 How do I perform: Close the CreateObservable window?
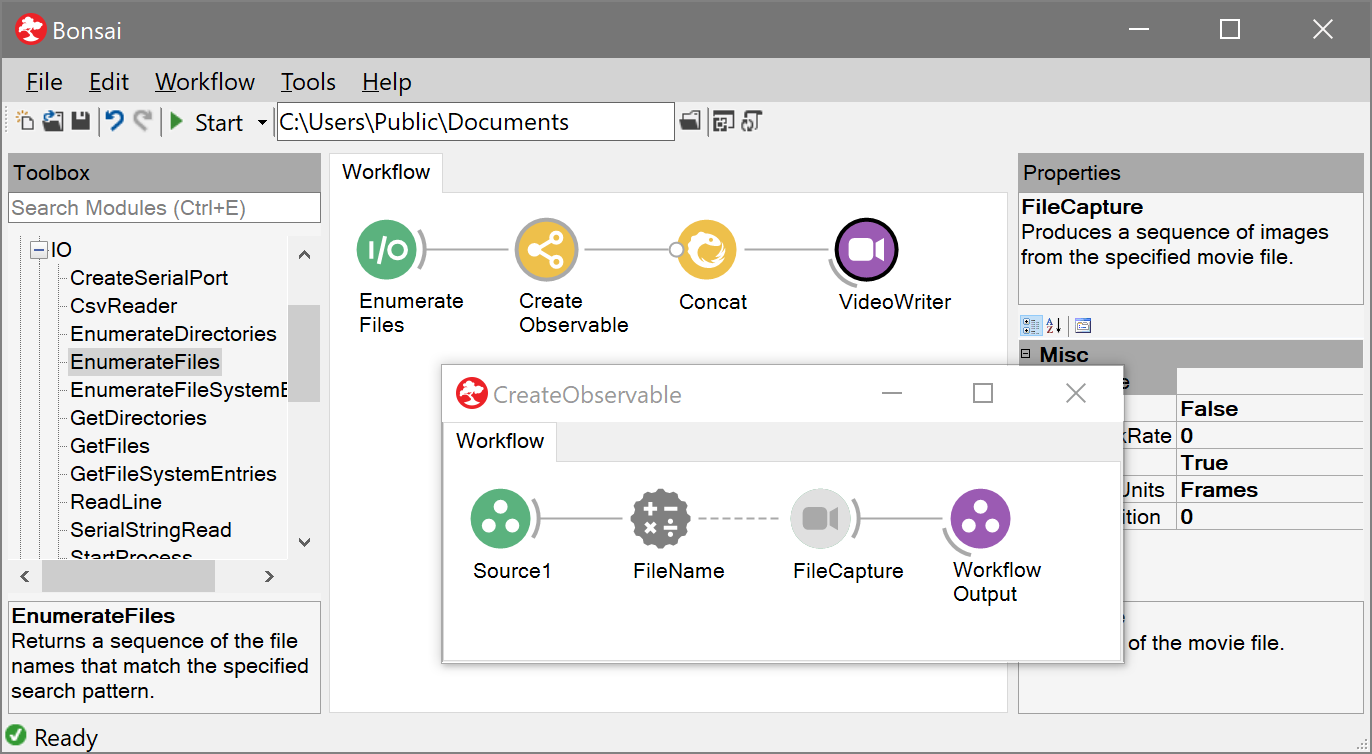1076,393
